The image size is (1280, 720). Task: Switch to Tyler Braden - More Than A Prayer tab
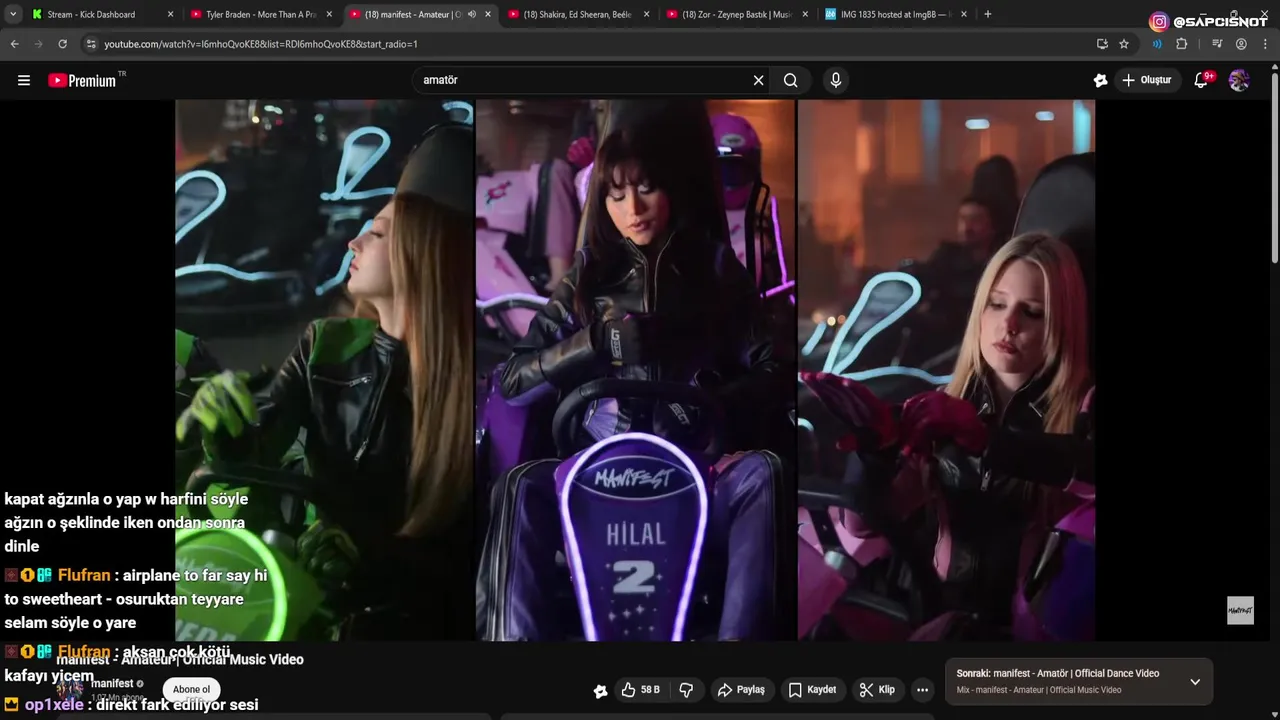point(261,15)
